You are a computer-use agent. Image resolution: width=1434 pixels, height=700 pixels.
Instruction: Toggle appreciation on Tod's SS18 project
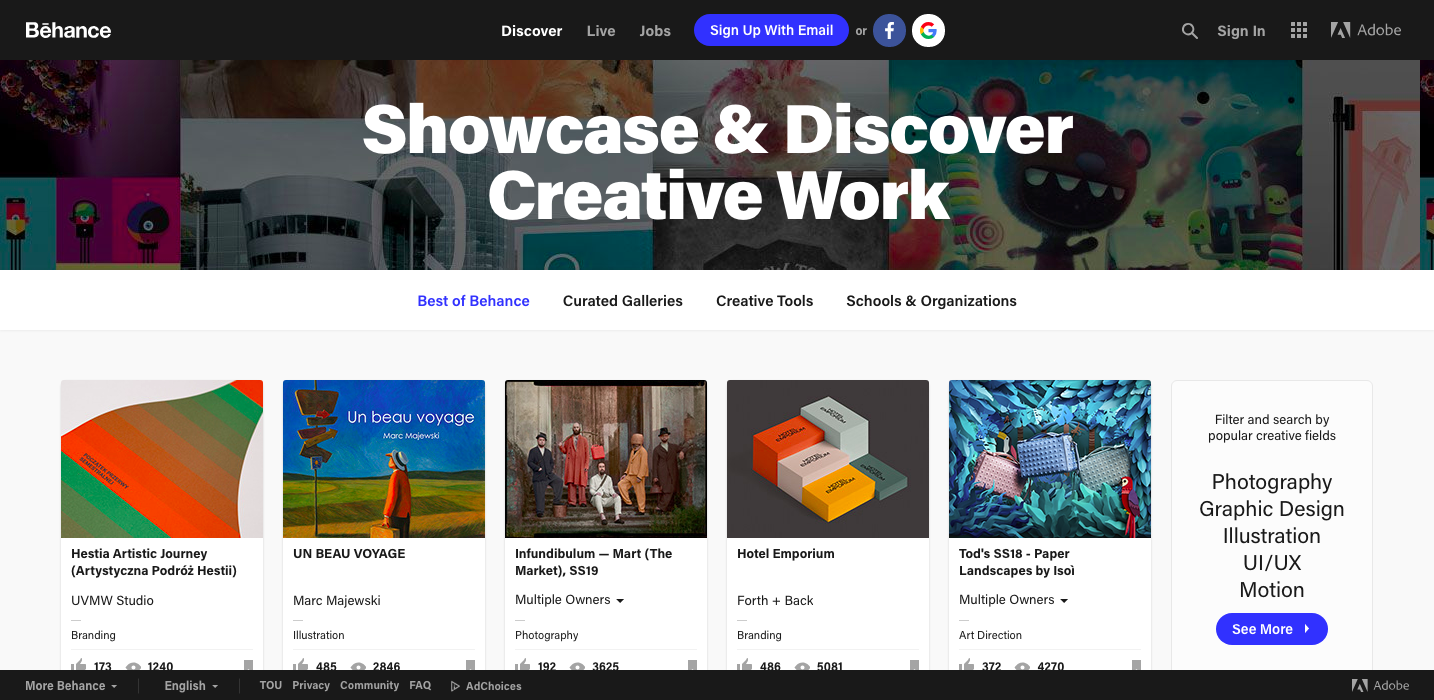click(966, 665)
